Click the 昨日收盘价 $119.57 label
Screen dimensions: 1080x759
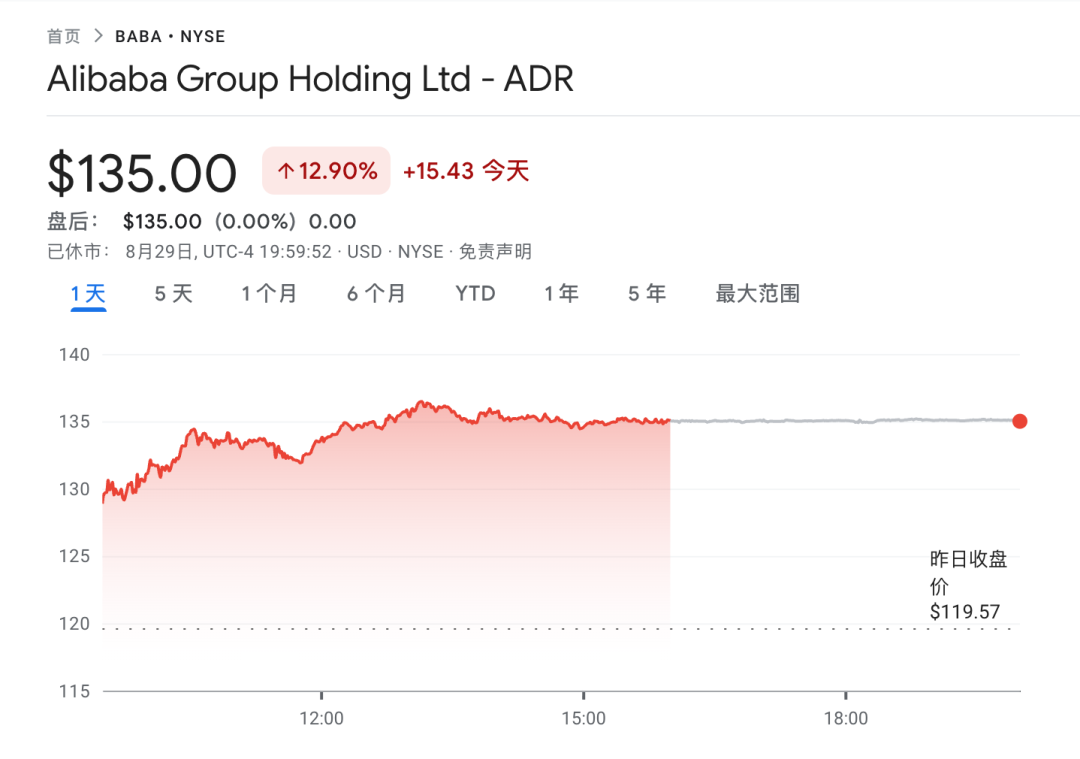point(967,585)
